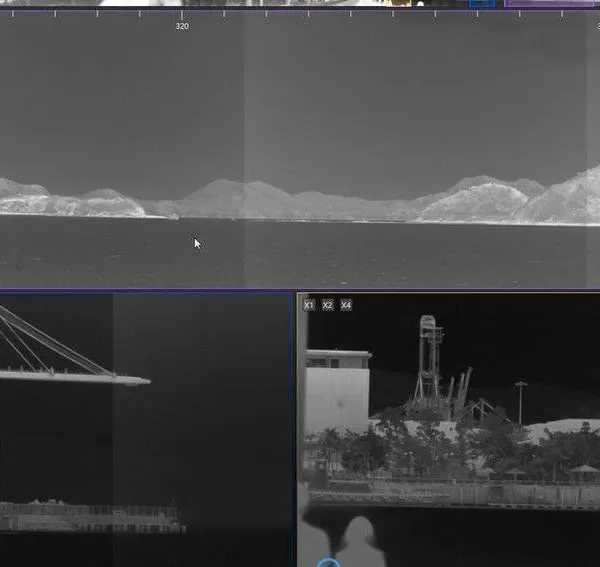Viewport: 600px width, 567px height.
Task: Click the blue selection box in overview strip
Action: [482, 3]
